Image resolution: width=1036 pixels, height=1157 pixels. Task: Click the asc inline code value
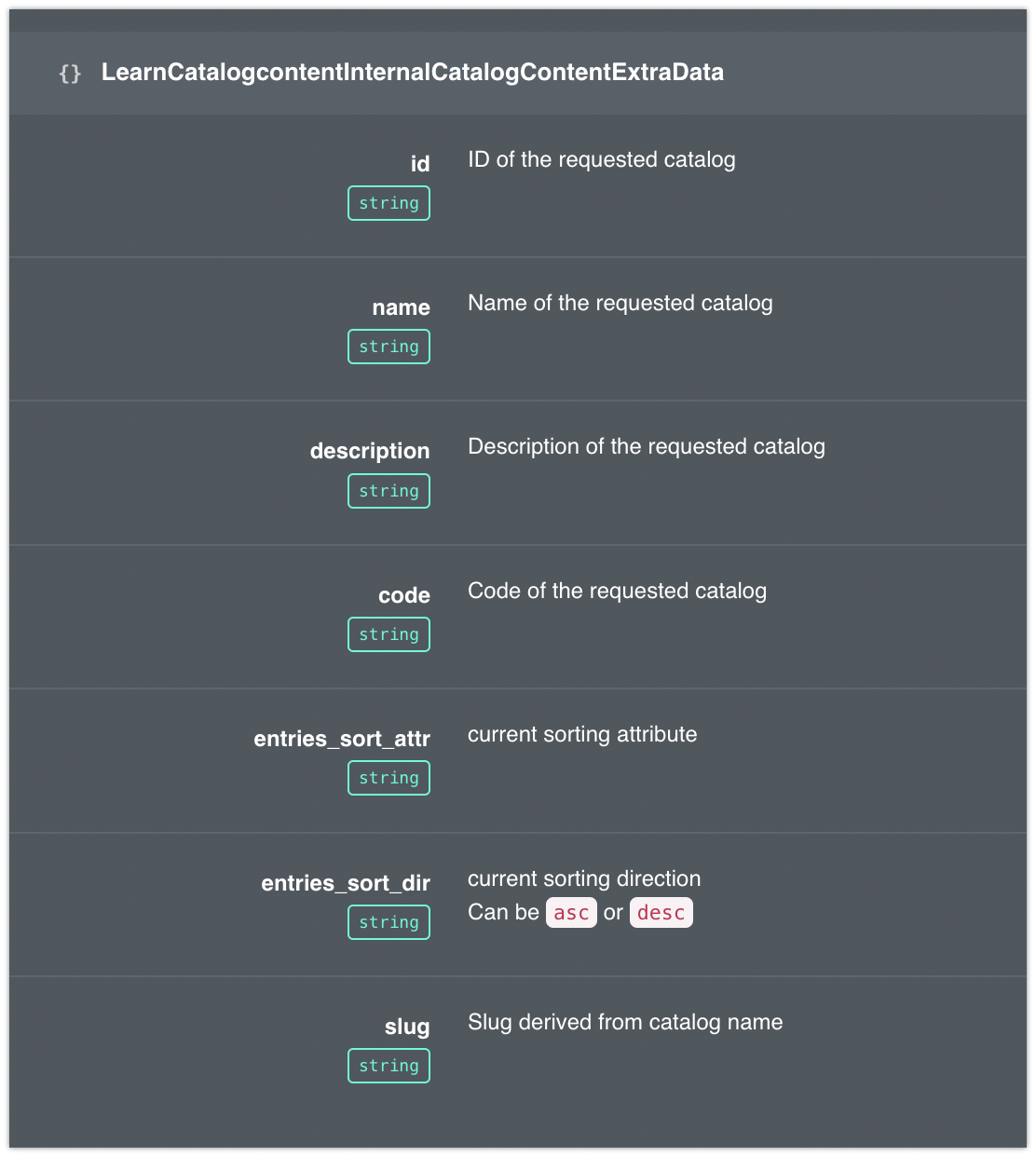pos(571,913)
